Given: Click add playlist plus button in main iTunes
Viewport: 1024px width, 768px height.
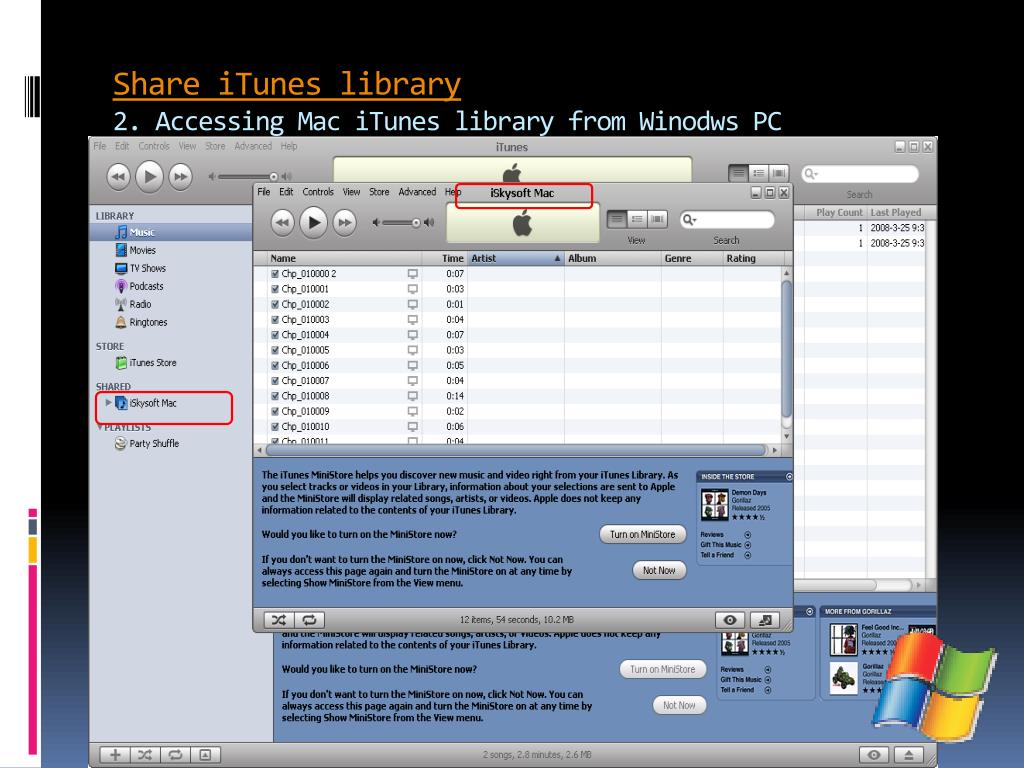Looking at the screenshot, I should [115, 755].
